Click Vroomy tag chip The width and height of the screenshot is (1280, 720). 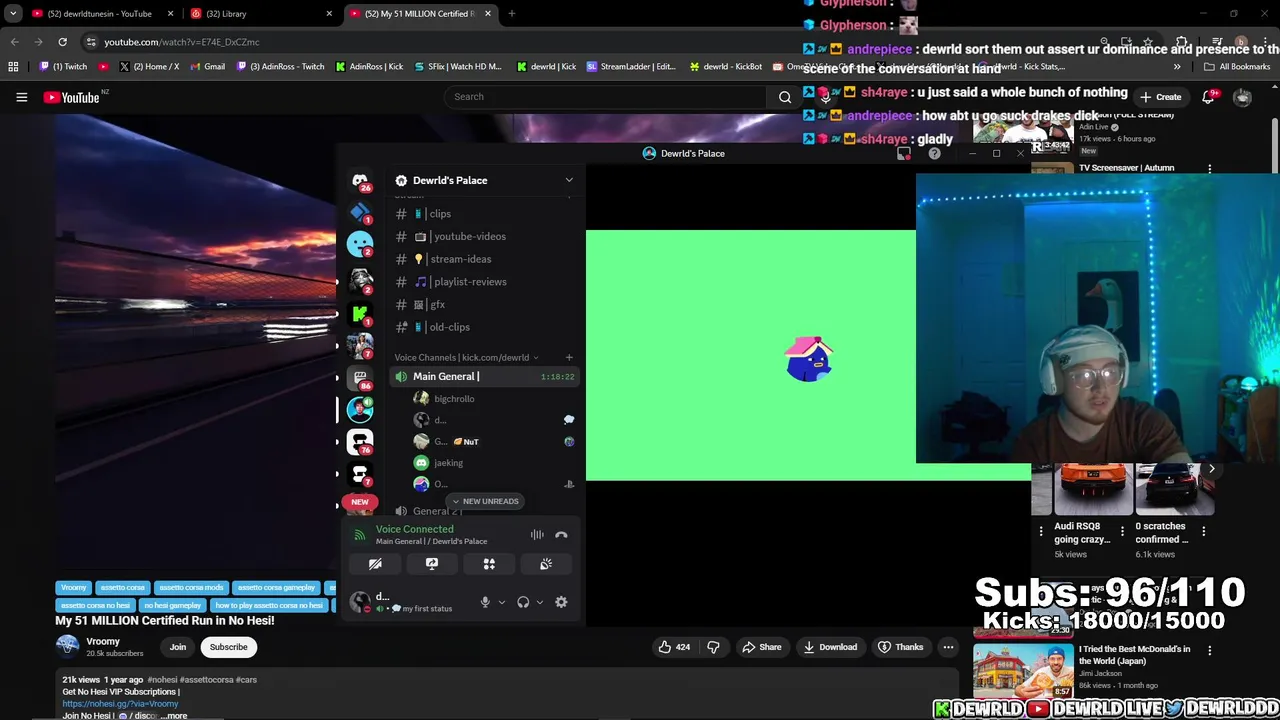click(x=74, y=587)
